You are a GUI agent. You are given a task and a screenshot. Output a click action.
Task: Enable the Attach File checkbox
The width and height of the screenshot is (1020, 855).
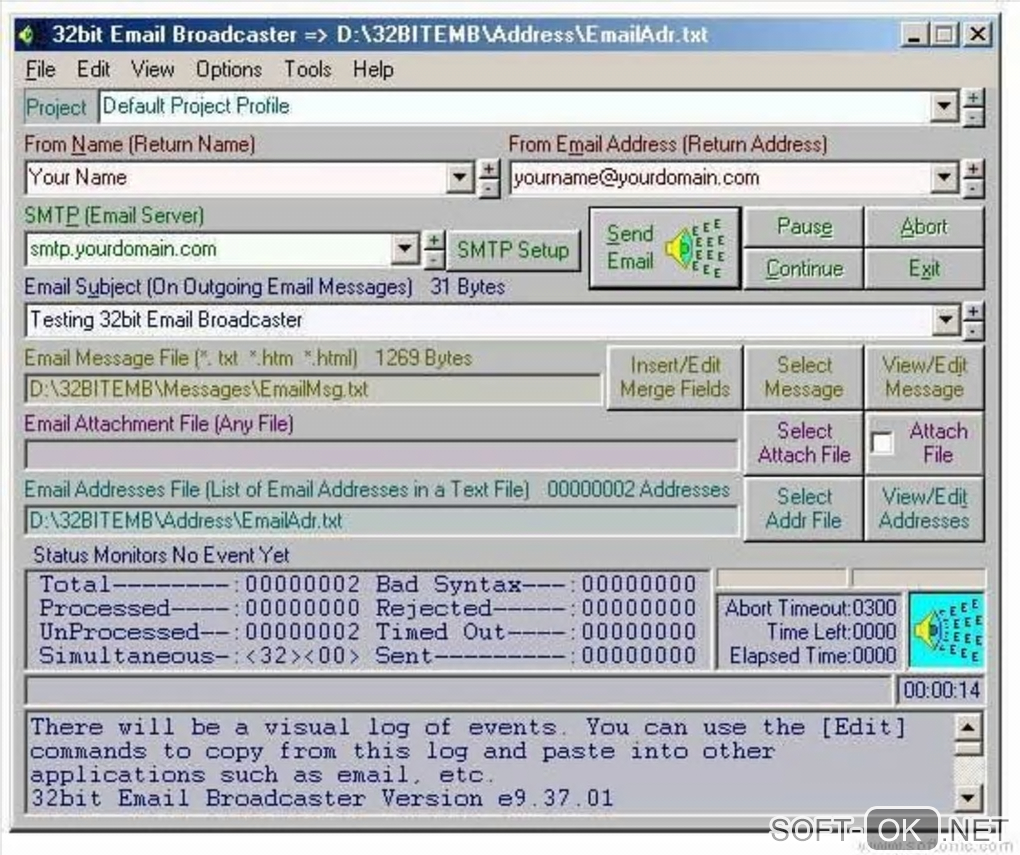tap(882, 444)
